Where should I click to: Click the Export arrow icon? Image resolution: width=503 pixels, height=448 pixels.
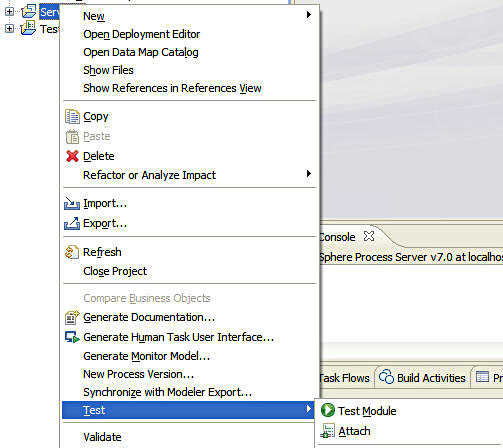coord(72,223)
